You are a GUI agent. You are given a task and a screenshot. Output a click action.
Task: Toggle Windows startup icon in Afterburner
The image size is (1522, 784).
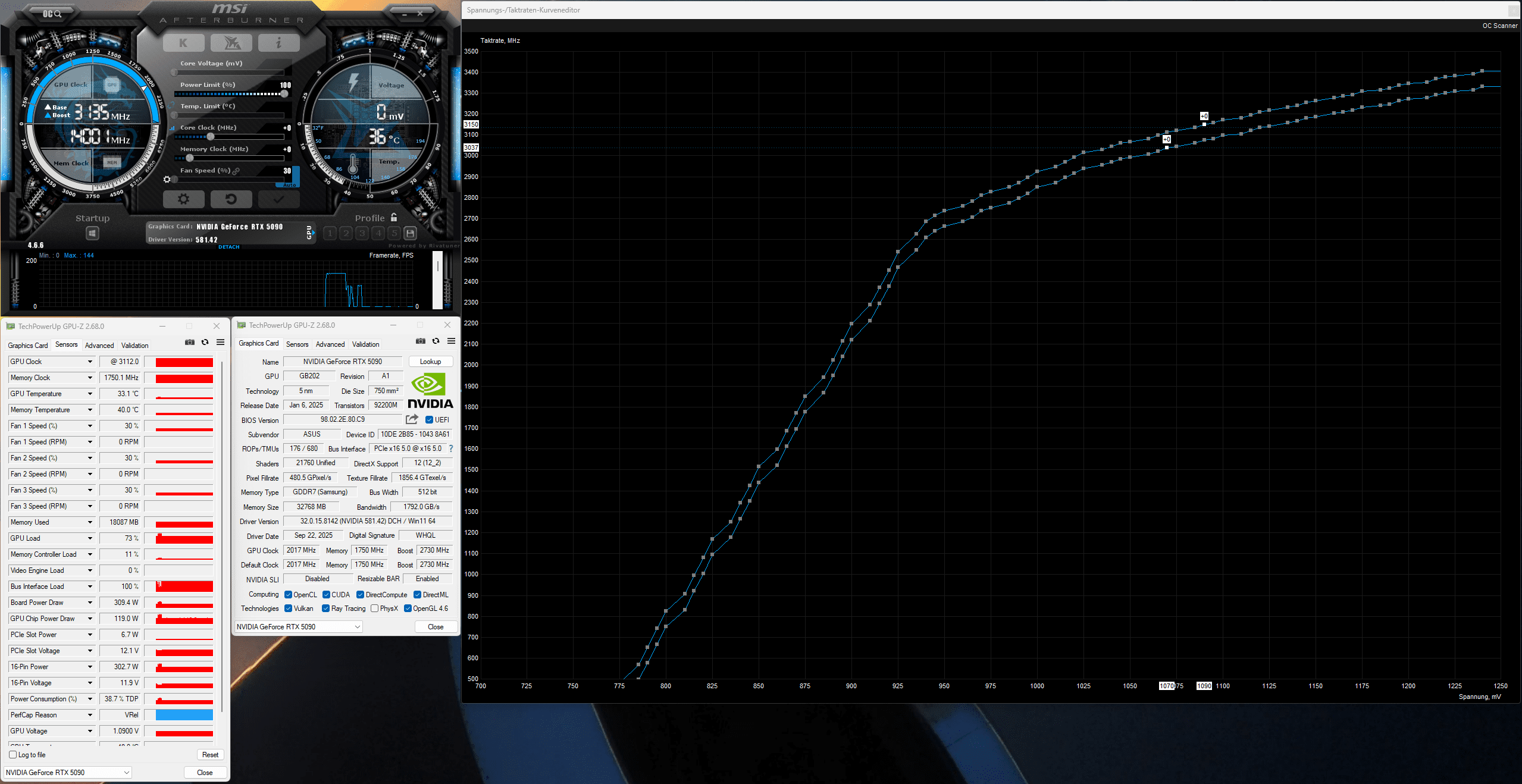(x=92, y=233)
